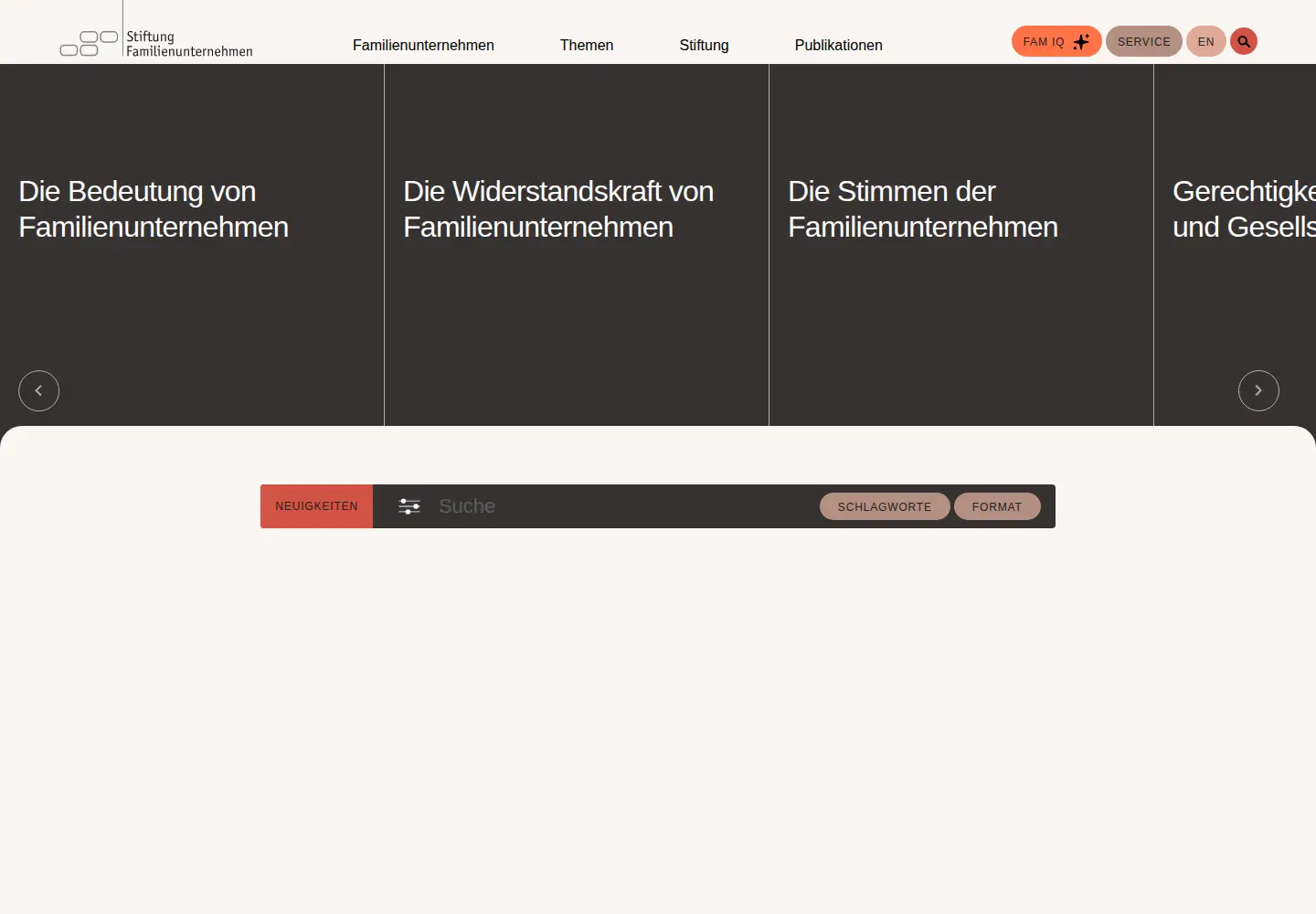
Task: Open the search magnifier icon in header
Action: [1244, 41]
